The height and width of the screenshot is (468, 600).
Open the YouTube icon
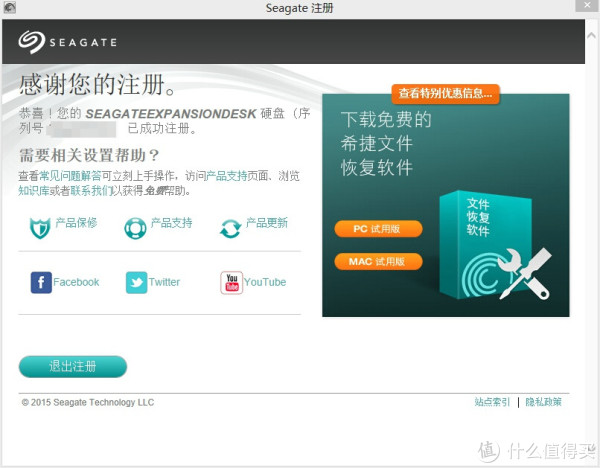(232, 282)
